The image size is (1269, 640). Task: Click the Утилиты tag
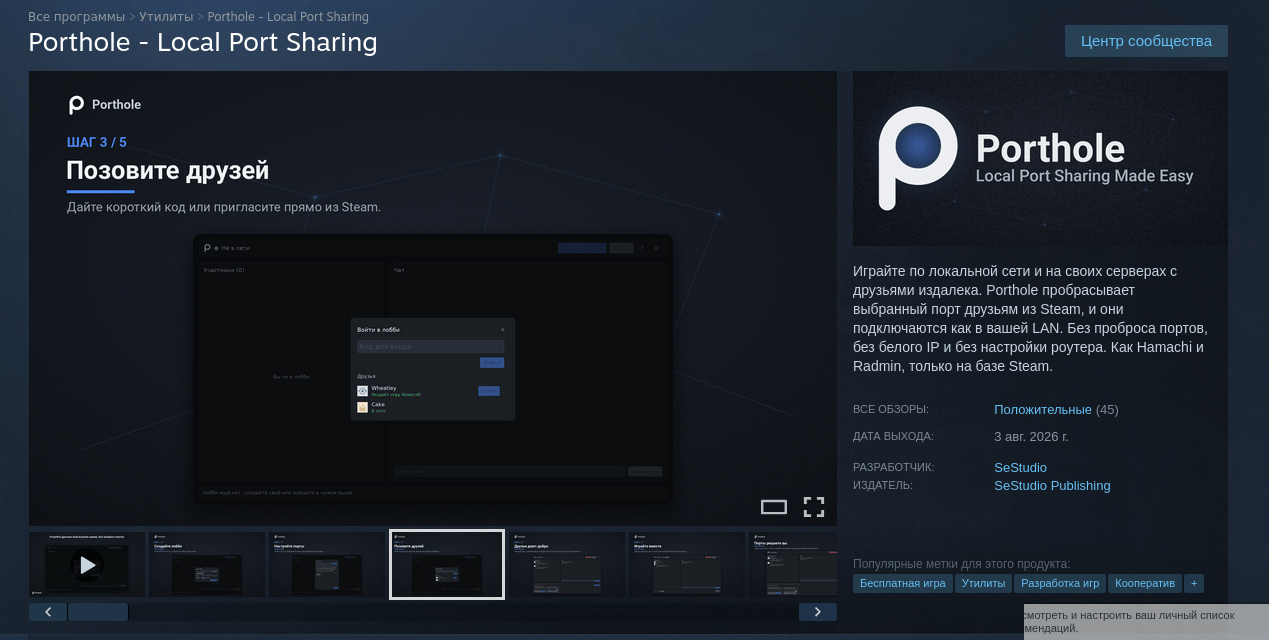point(983,583)
